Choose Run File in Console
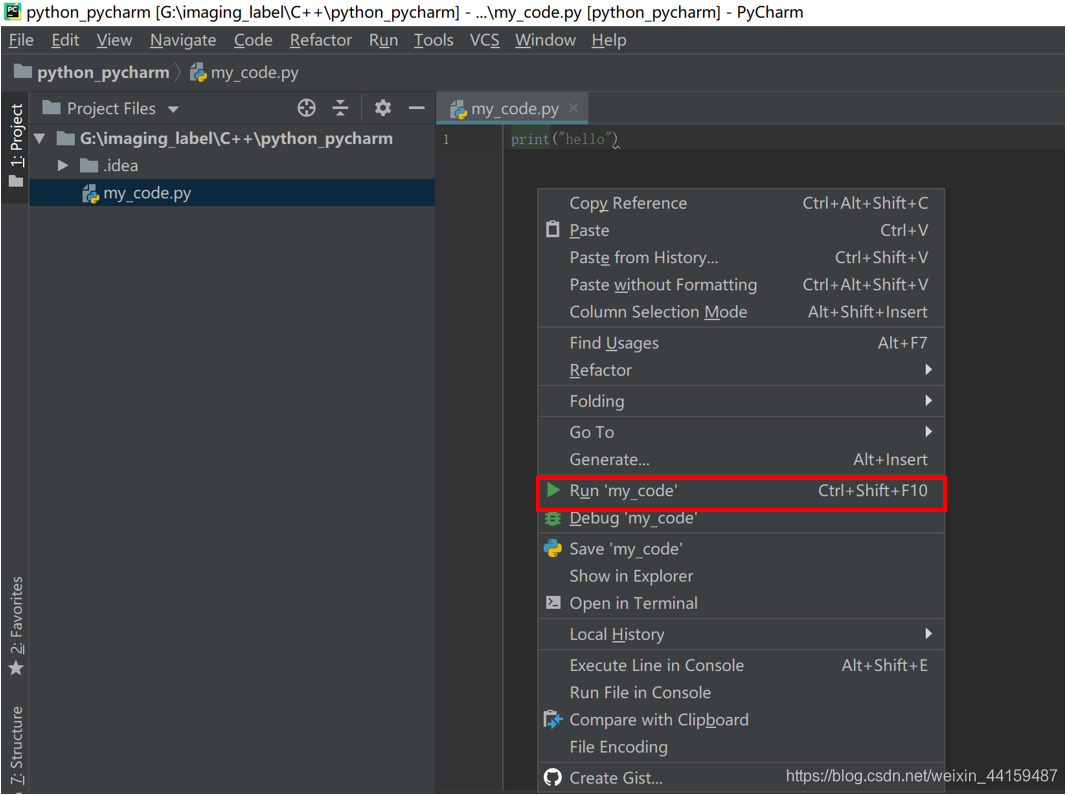1068x795 pixels. tap(741, 693)
